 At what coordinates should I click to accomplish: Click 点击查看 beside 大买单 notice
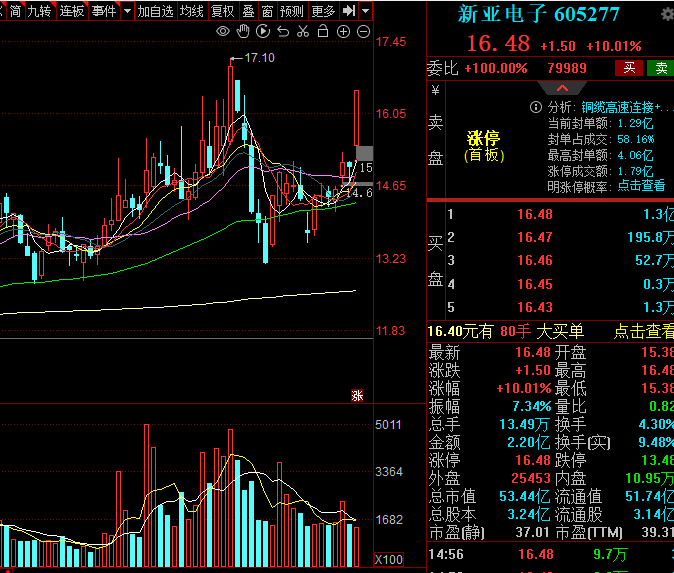[643, 331]
